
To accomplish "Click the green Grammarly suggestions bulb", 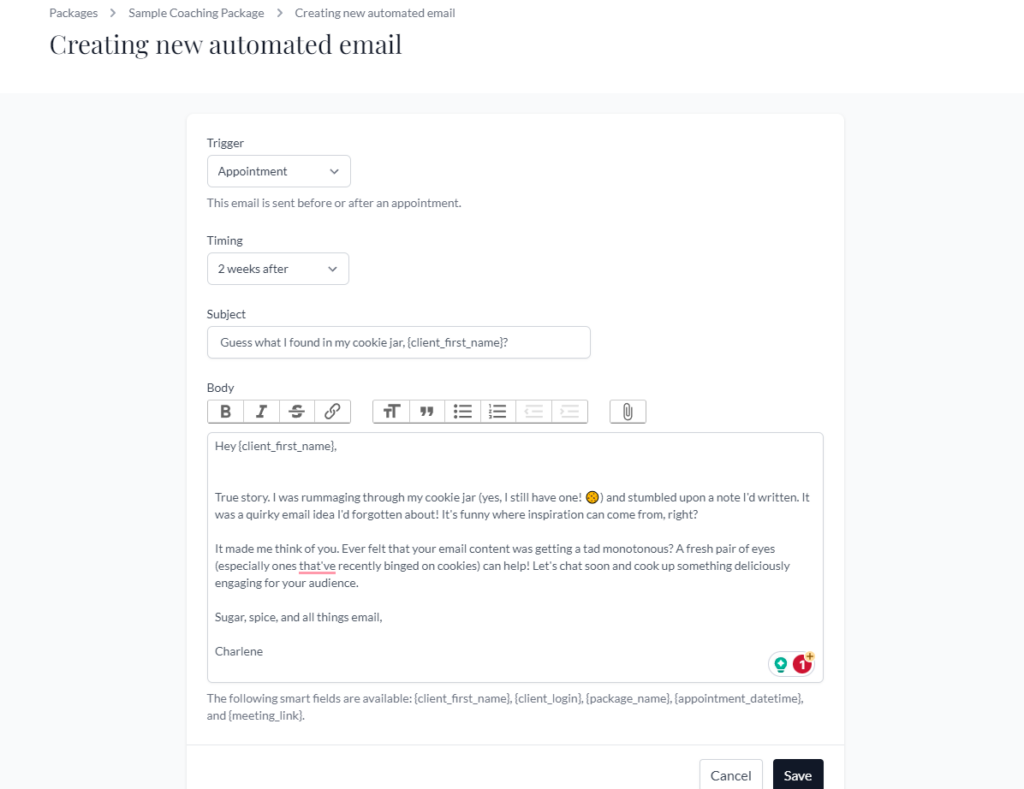I will (780, 665).
